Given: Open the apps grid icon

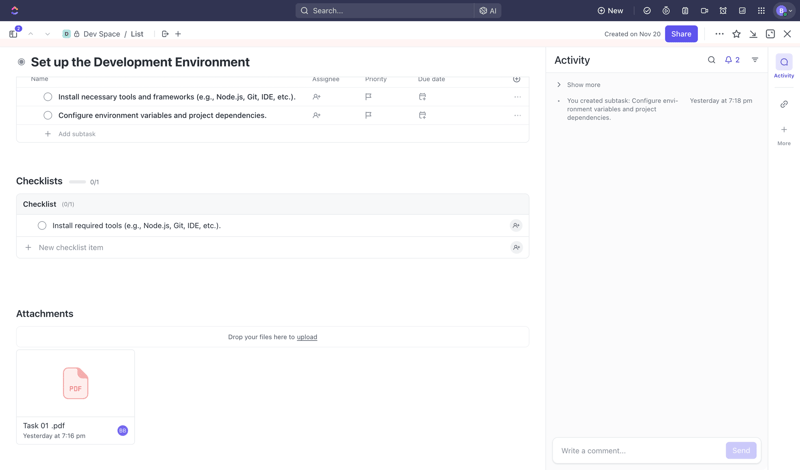Looking at the screenshot, I should [x=761, y=11].
